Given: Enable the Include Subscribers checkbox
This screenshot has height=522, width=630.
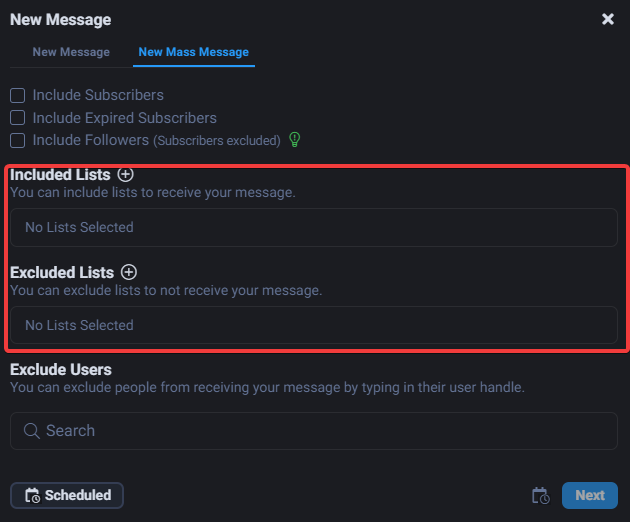Looking at the screenshot, I should (x=18, y=96).
